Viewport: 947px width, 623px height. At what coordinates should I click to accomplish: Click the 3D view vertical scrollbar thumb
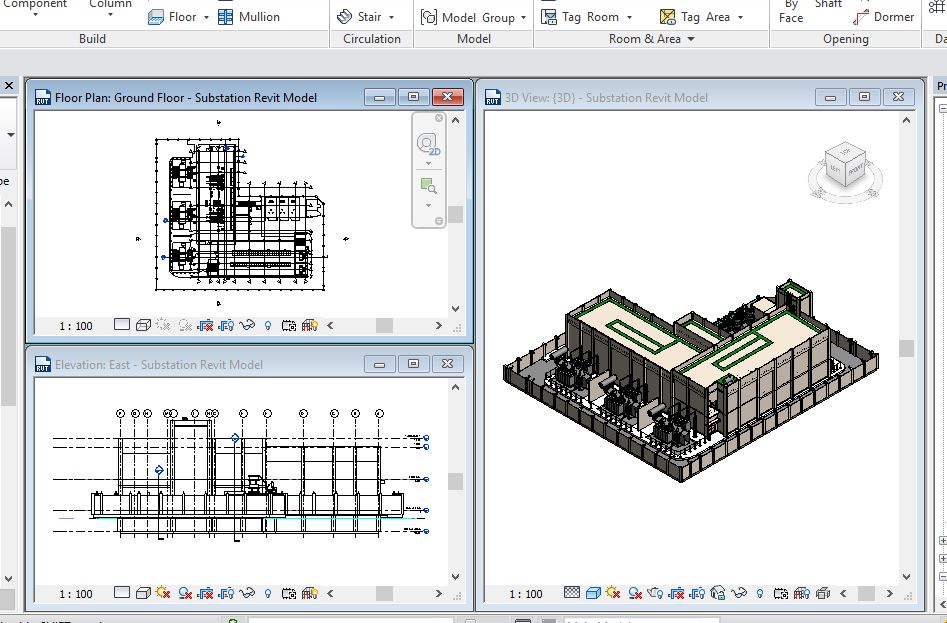click(906, 348)
